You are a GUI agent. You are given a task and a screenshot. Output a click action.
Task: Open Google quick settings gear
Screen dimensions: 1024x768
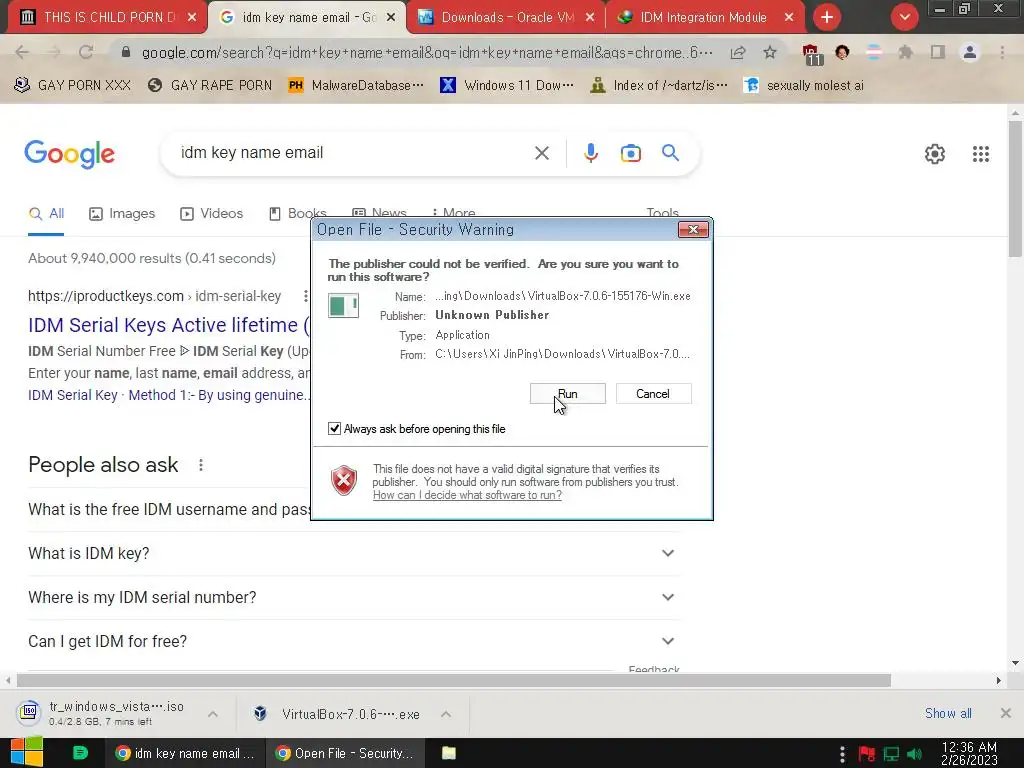pyautogui.click(x=935, y=154)
